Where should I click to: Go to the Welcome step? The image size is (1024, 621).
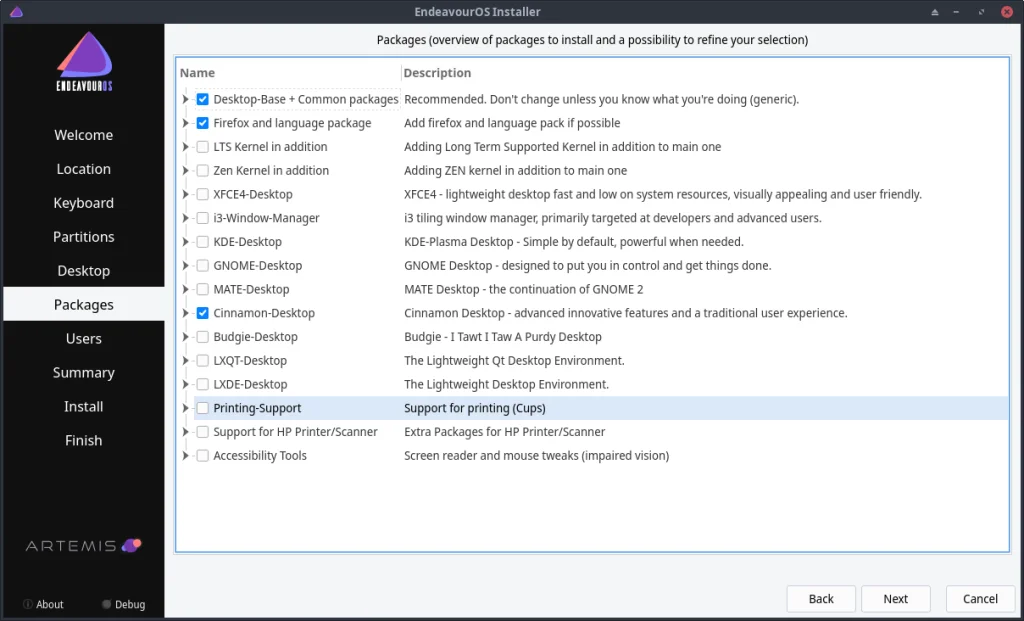(84, 135)
